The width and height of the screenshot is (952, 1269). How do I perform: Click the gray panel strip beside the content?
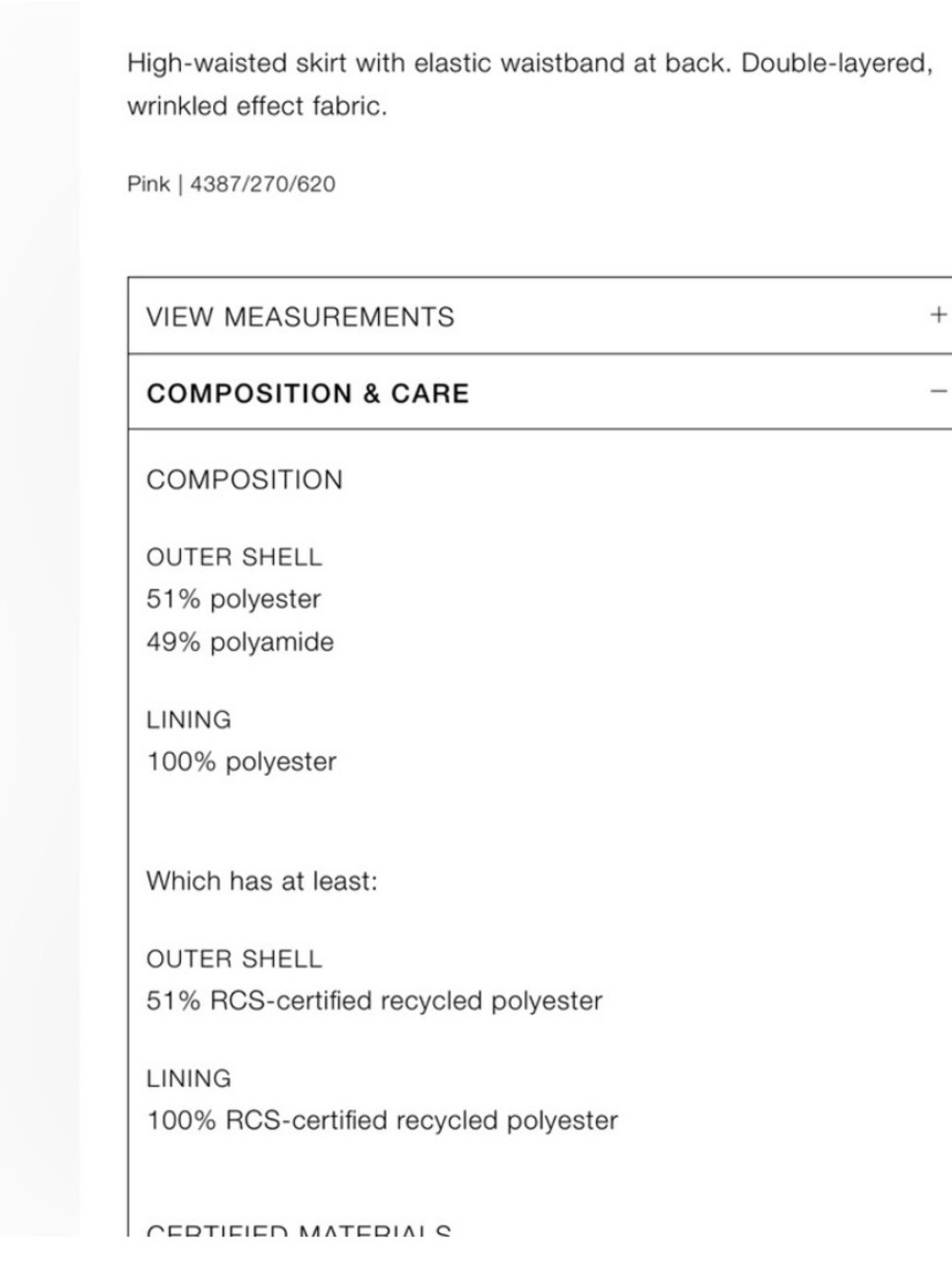pyautogui.click(x=40, y=619)
